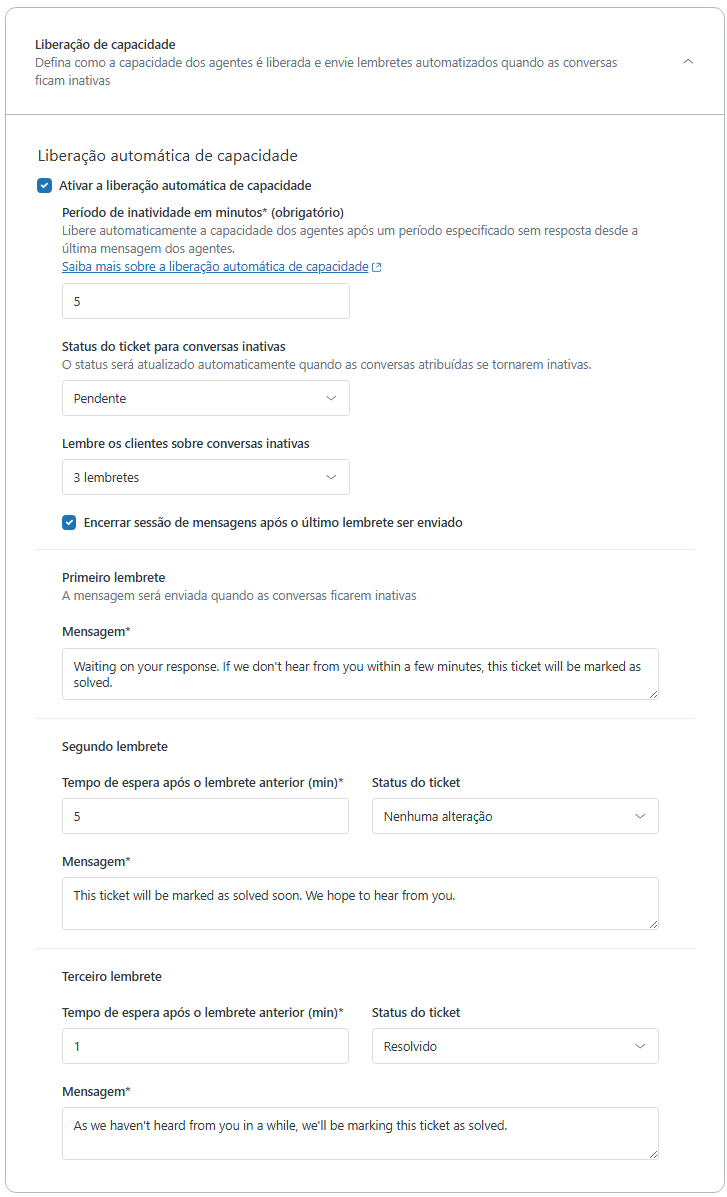
Task: Click the Liberação de capacidade header title
Action: coord(105,45)
